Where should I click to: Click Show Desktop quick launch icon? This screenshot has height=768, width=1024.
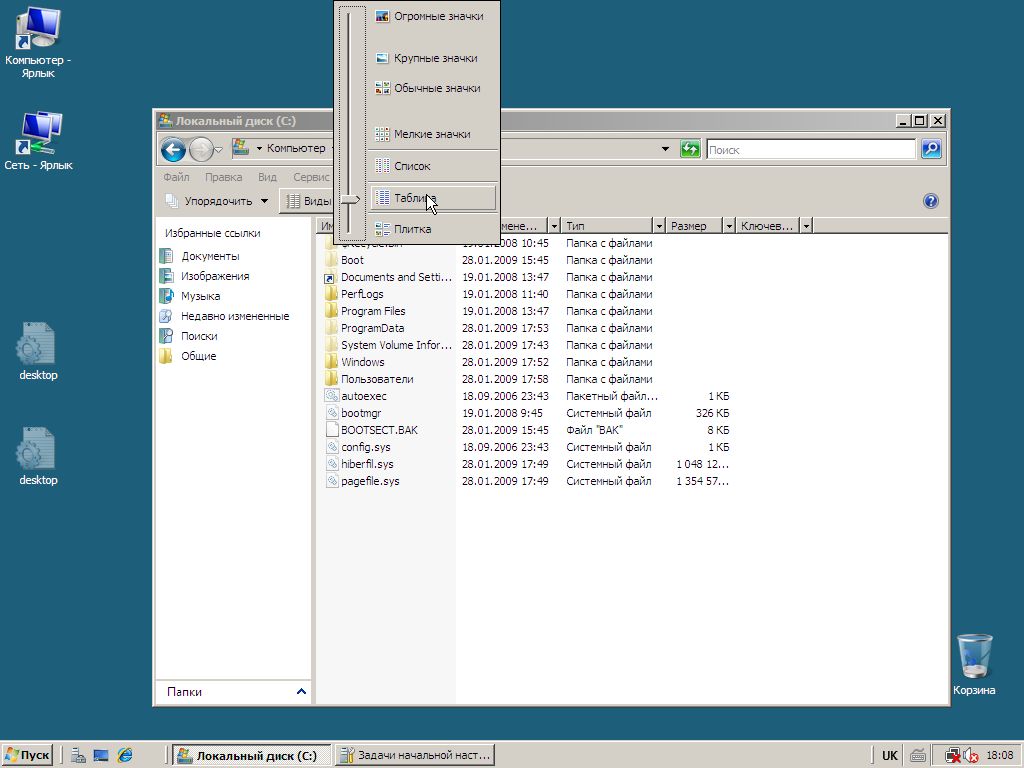[101, 756]
